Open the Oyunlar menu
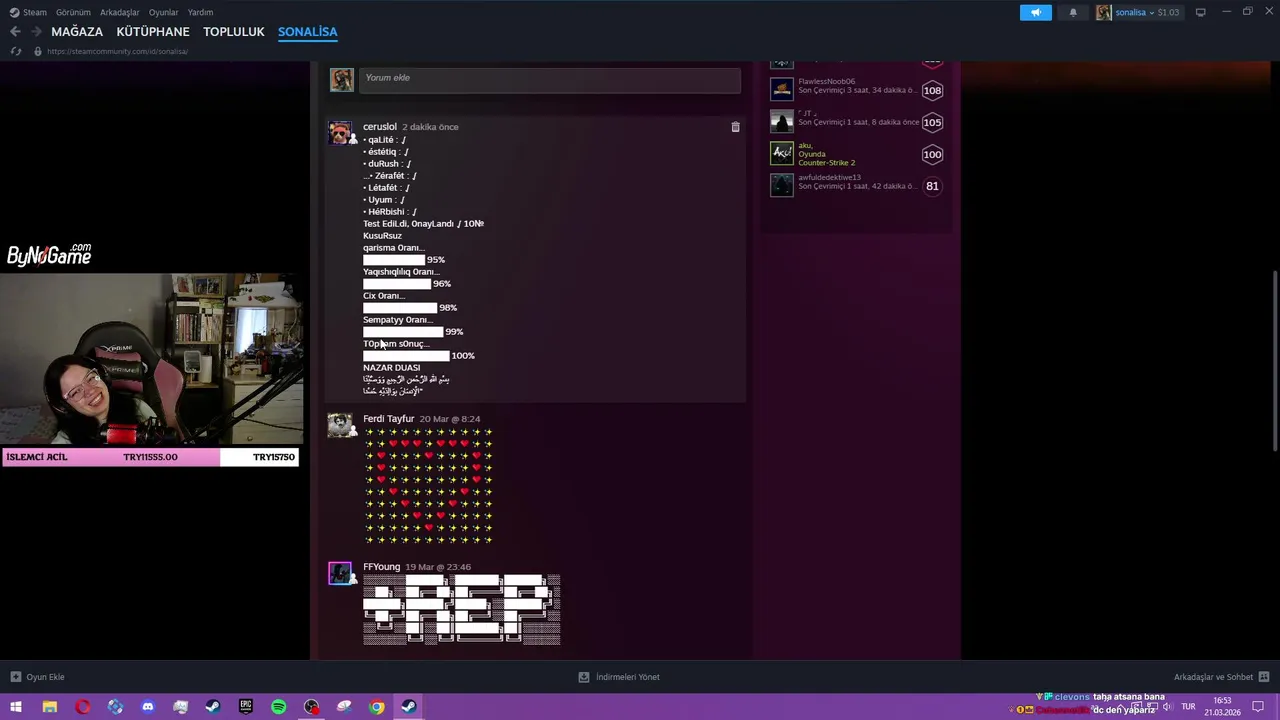 164,12
